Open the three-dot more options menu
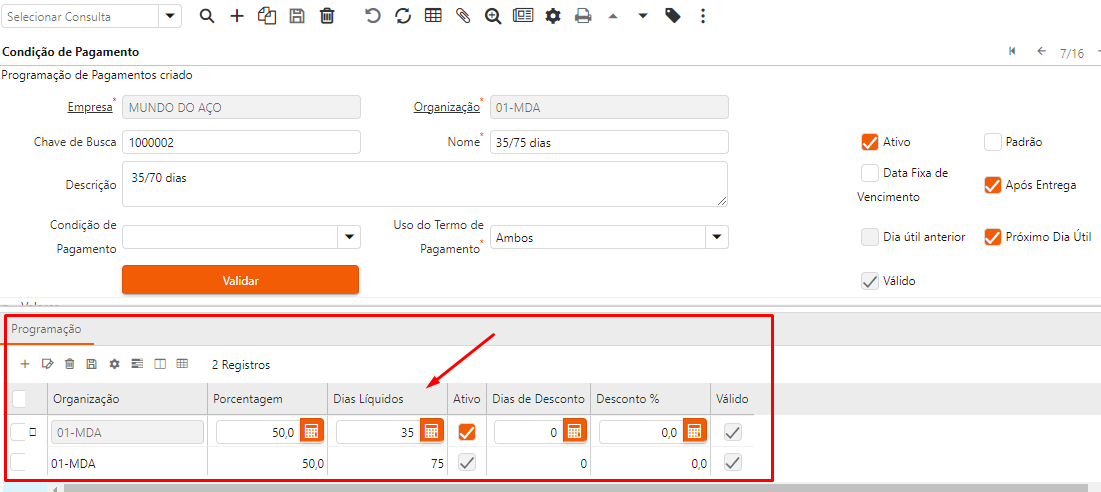 click(703, 16)
